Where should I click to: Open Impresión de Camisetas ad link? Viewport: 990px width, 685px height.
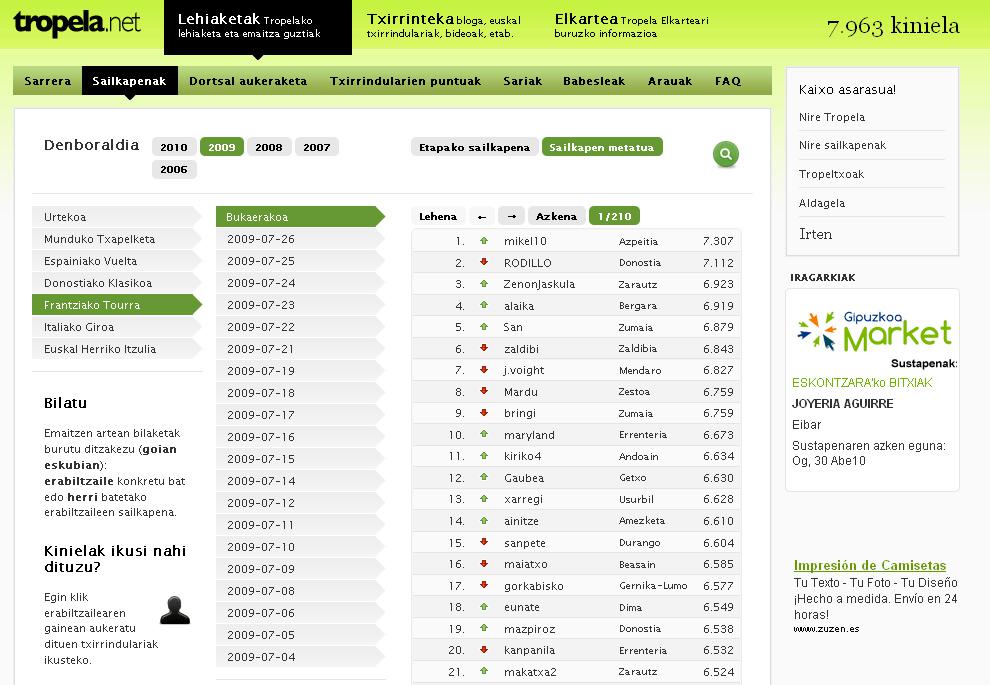869,566
